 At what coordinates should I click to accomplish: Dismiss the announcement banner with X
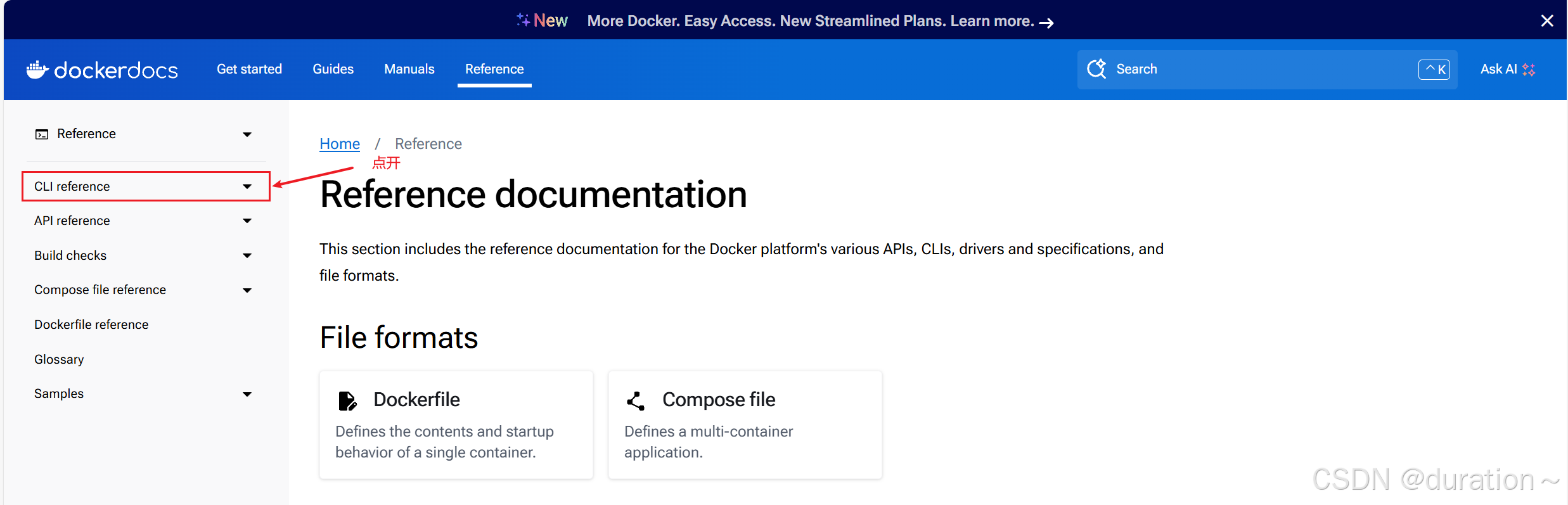pos(1547,21)
